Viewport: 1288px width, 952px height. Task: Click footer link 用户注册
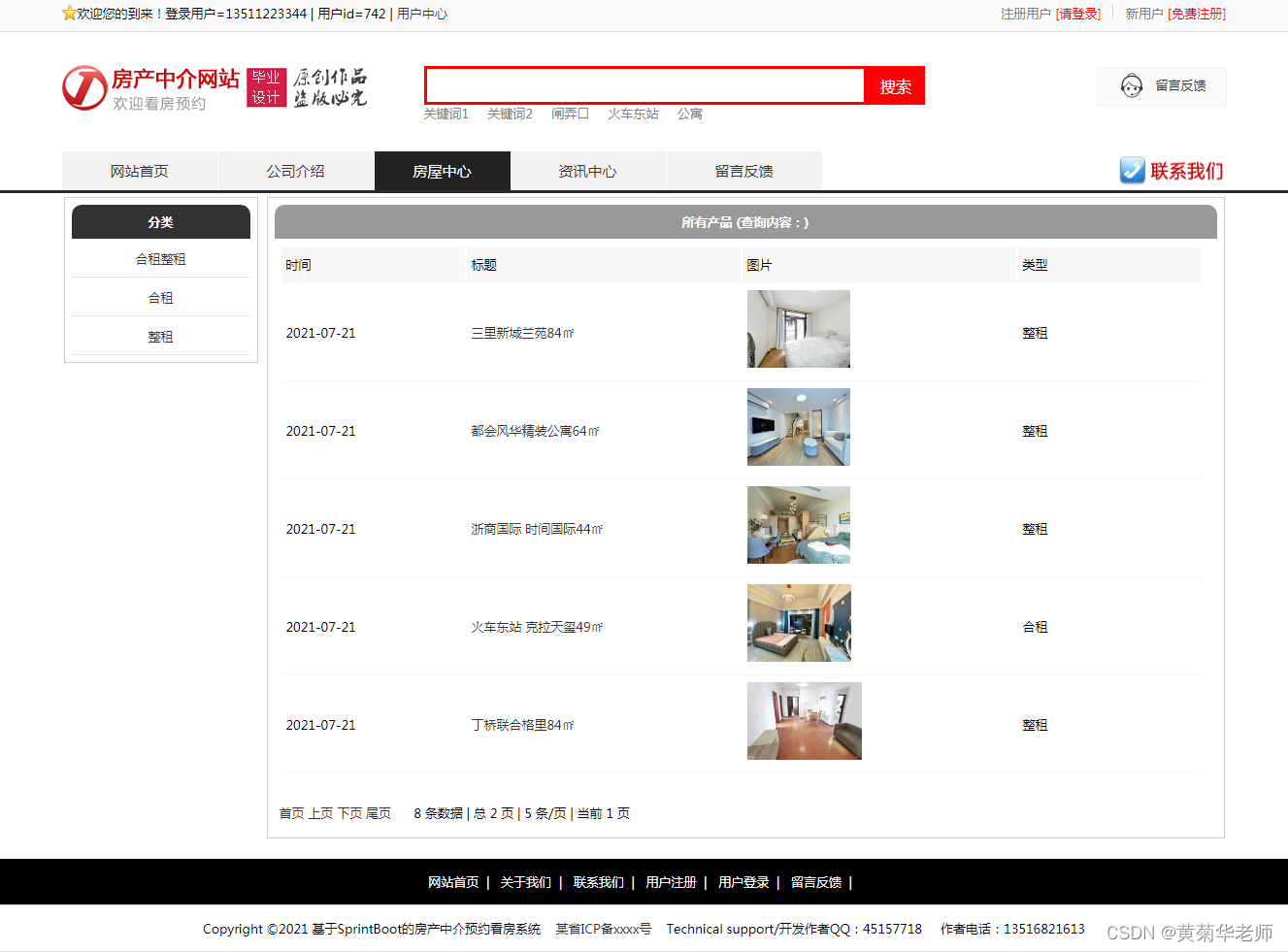pos(671,882)
